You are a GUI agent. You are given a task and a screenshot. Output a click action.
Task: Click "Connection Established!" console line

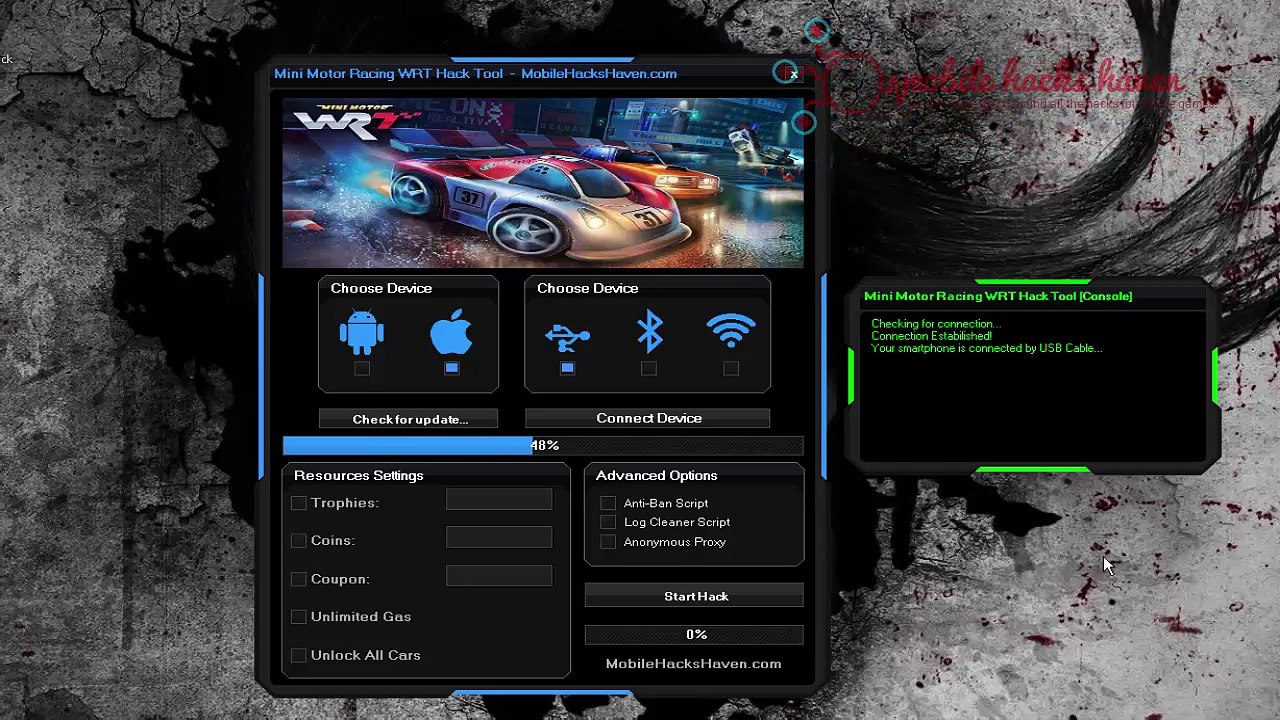pyautogui.click(x=931, y=336)
